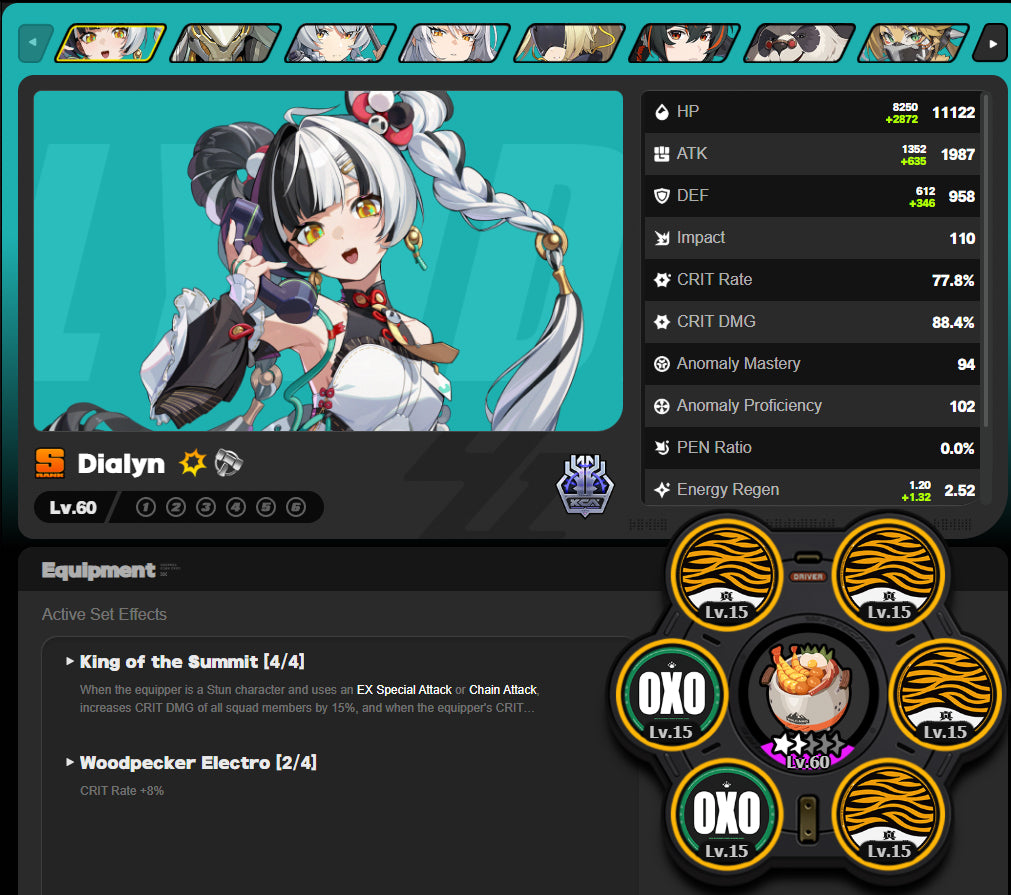Click the Impact stat icon
This screenshot has width=1011, height=895.
(x=662, y=238)
